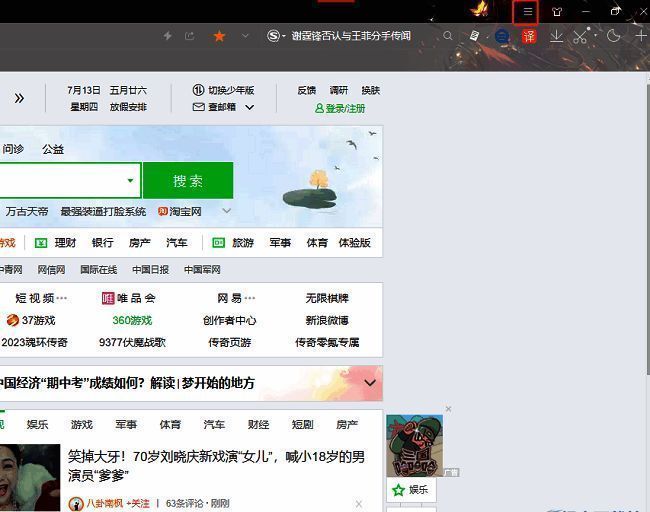The width and height of the screenshot is (650, 512).
Task: Switch to the 财经 news tab
Action: pyautogui.click(x=258, y=425)
